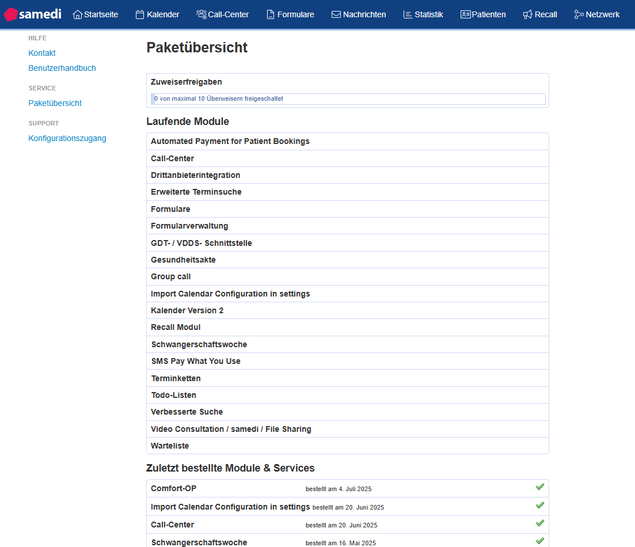
Task: Click the Nachrichten envelope icon
Action: pyautogui.click(x=336, y=15)
